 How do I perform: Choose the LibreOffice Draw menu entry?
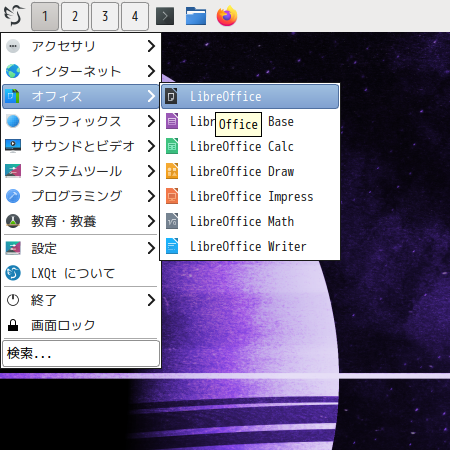pos(250,171)
